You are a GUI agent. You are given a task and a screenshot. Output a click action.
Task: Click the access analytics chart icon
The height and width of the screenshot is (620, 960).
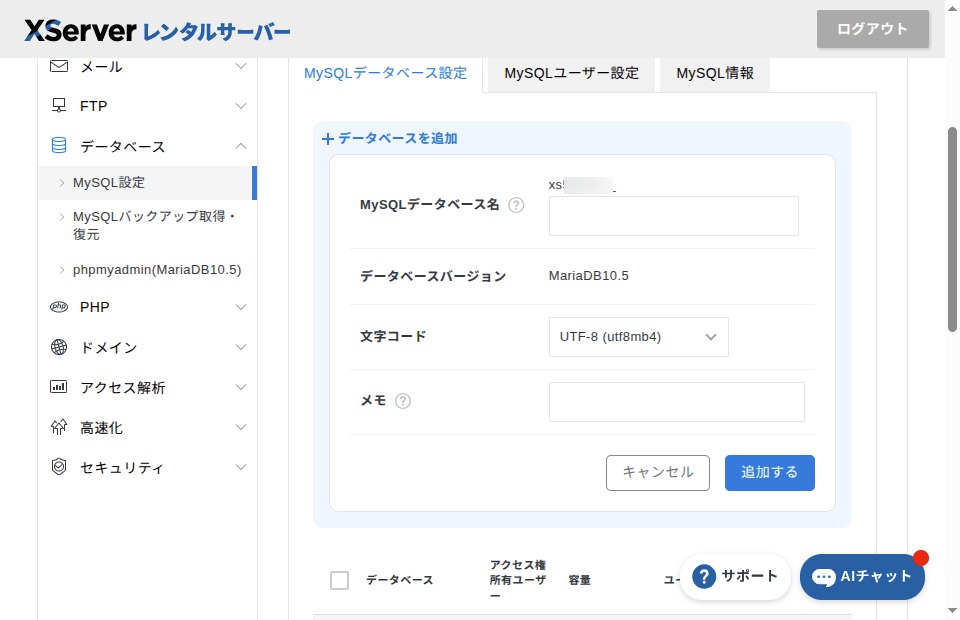(x=59, y=387)
